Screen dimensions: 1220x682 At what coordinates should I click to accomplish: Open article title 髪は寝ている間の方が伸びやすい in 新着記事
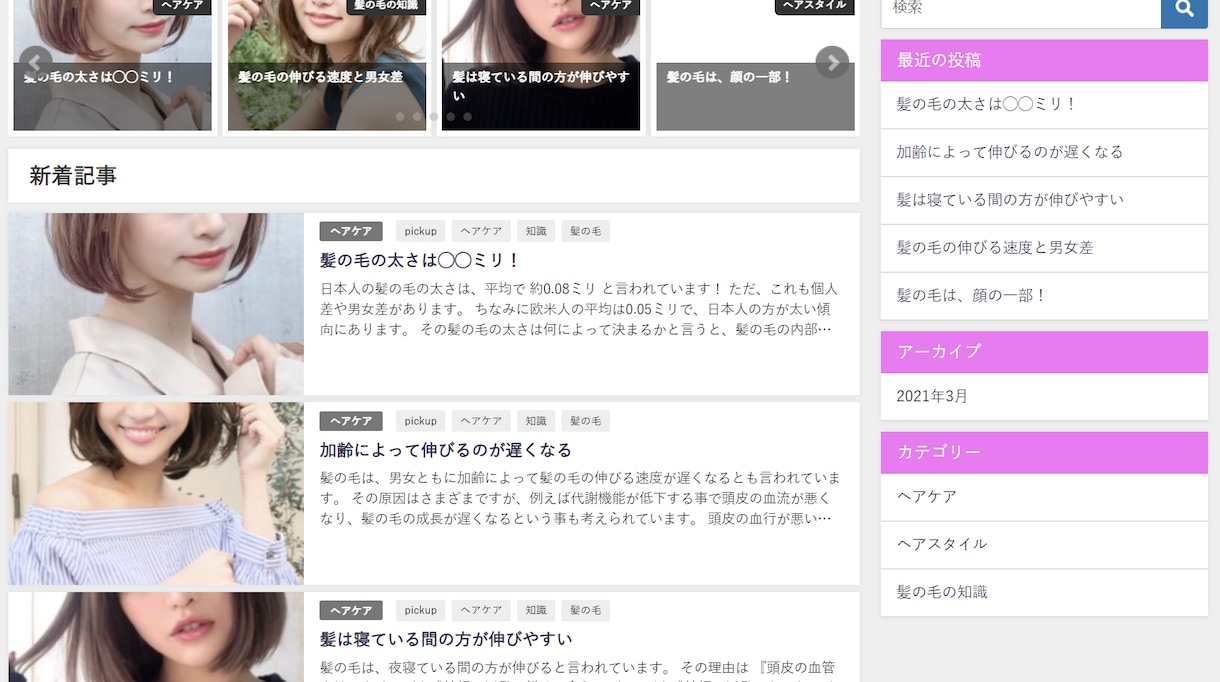(446, 638)
